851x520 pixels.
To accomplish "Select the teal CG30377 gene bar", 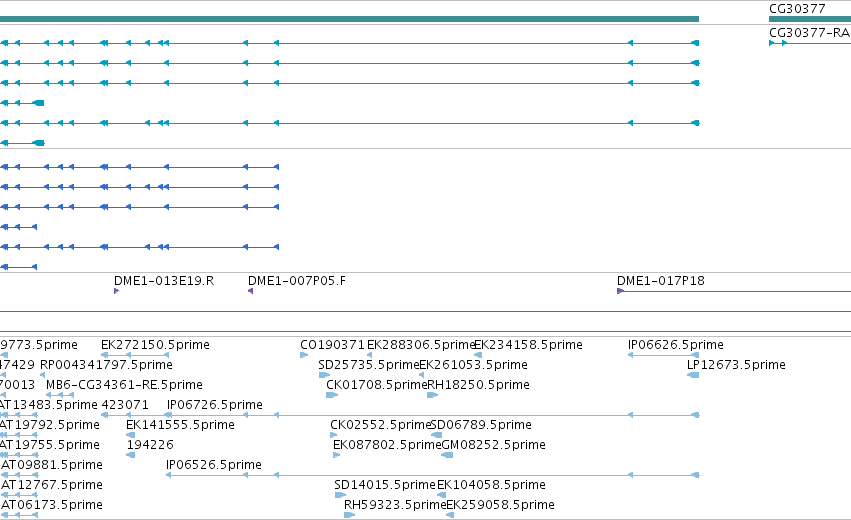I will click(x=810, y=20).
